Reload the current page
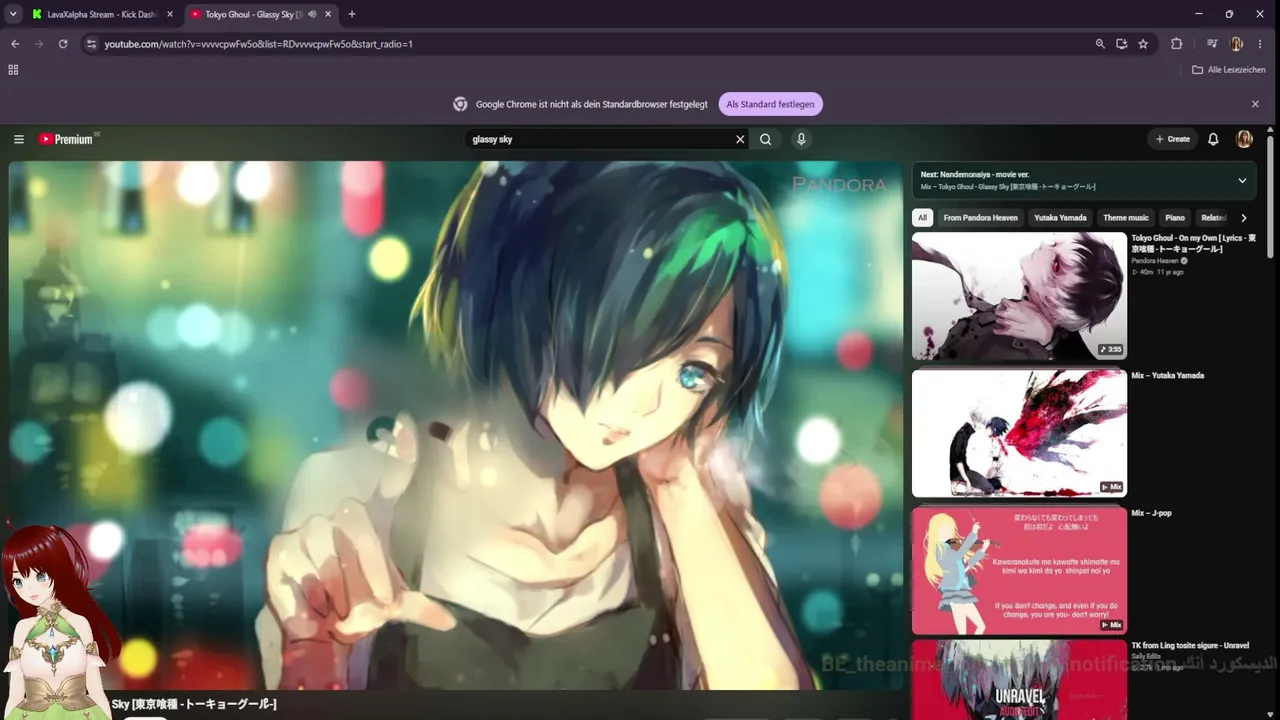The height and width of the screenshot is (720, 1280). point(63,44)
